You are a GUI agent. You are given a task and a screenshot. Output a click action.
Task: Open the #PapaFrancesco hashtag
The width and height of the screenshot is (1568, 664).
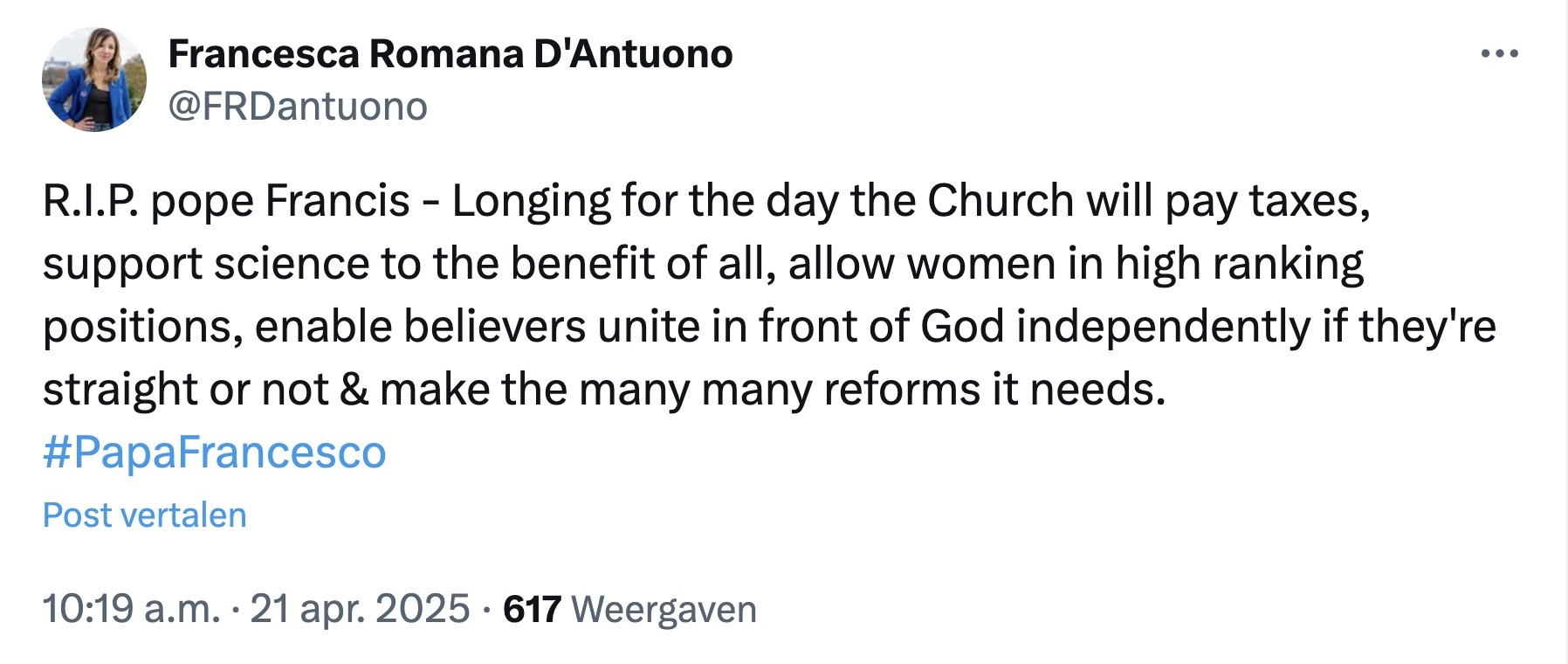pyautogui.click(x=214, y=453)
